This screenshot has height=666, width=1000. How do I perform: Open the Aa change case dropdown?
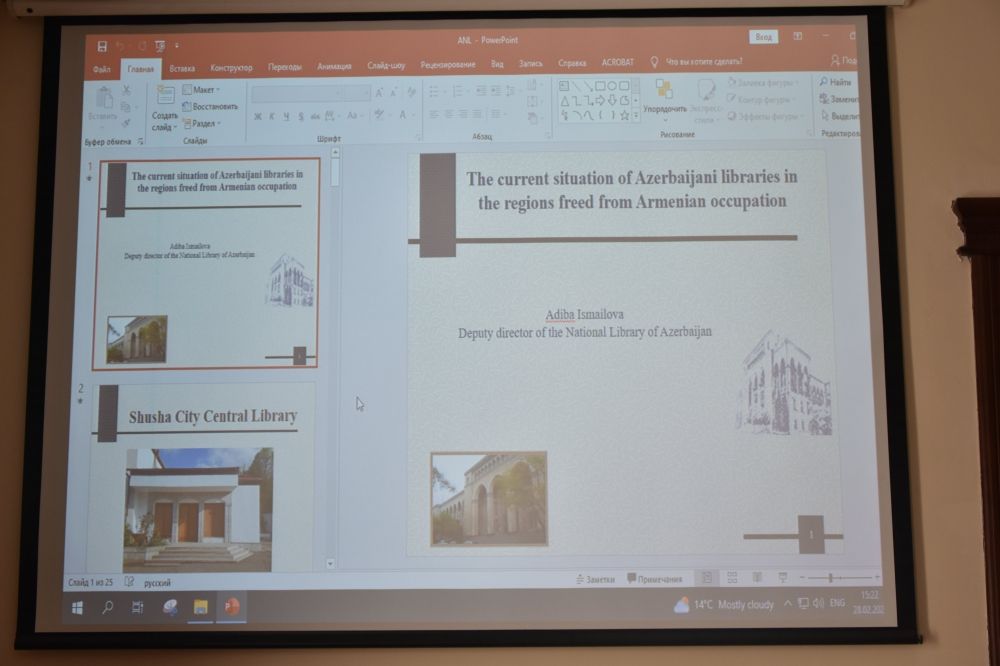pyautogui.click(x=353, y=115)
